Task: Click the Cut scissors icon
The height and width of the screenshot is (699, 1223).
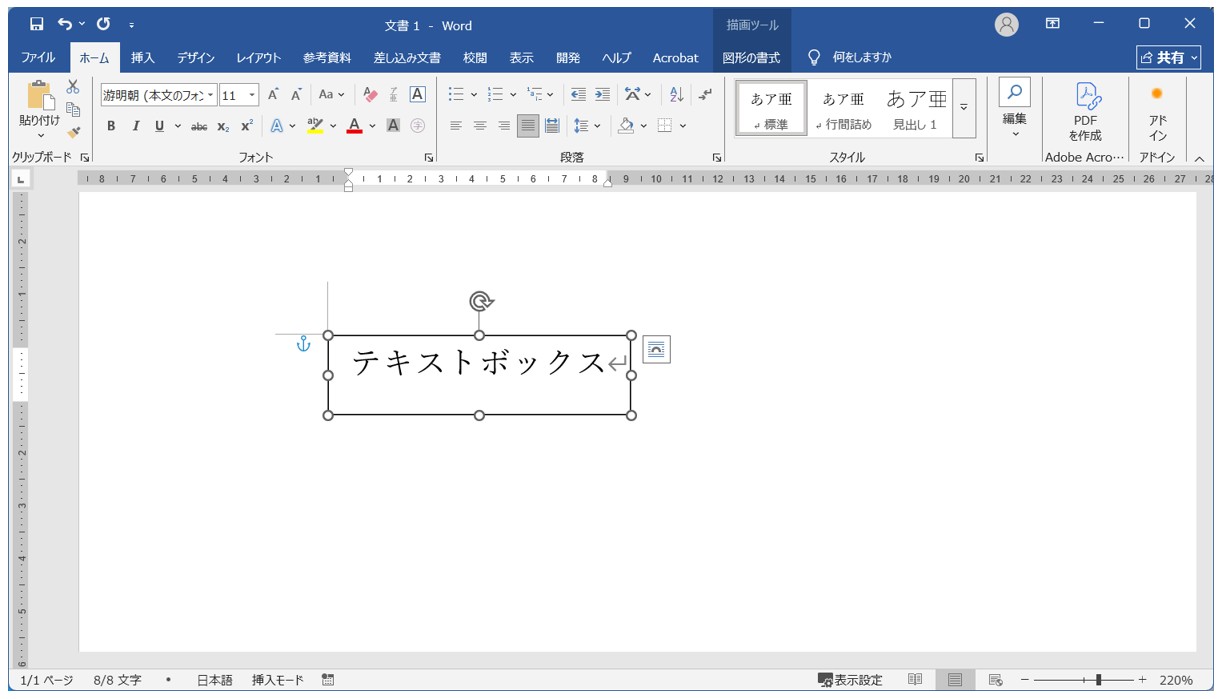Action: point(72,87)
